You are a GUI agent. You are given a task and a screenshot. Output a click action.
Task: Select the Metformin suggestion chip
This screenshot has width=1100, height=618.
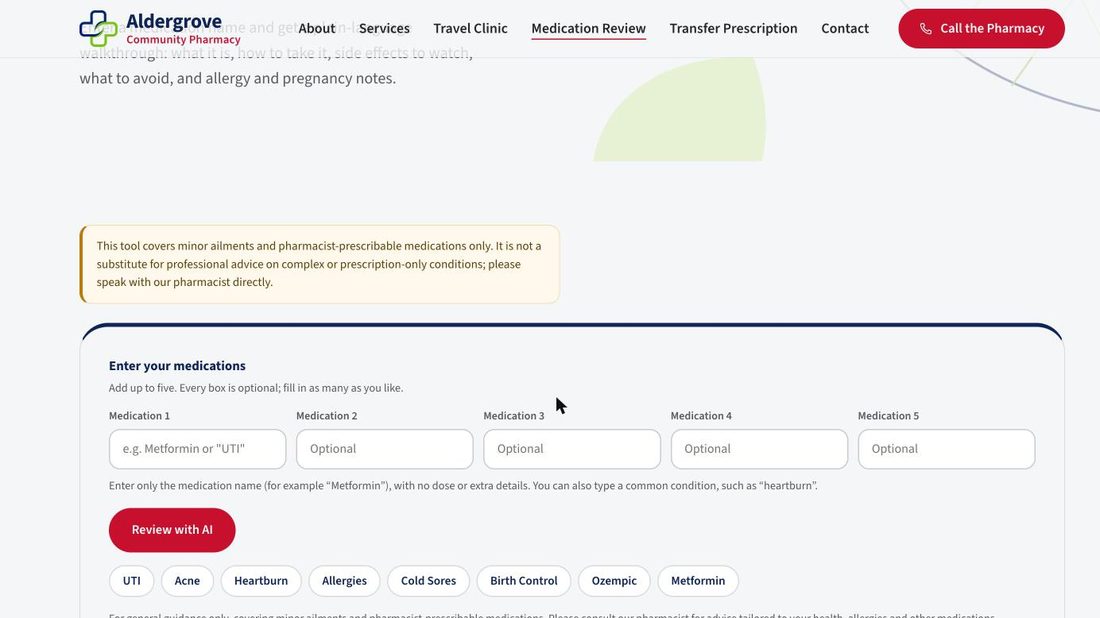698,581
